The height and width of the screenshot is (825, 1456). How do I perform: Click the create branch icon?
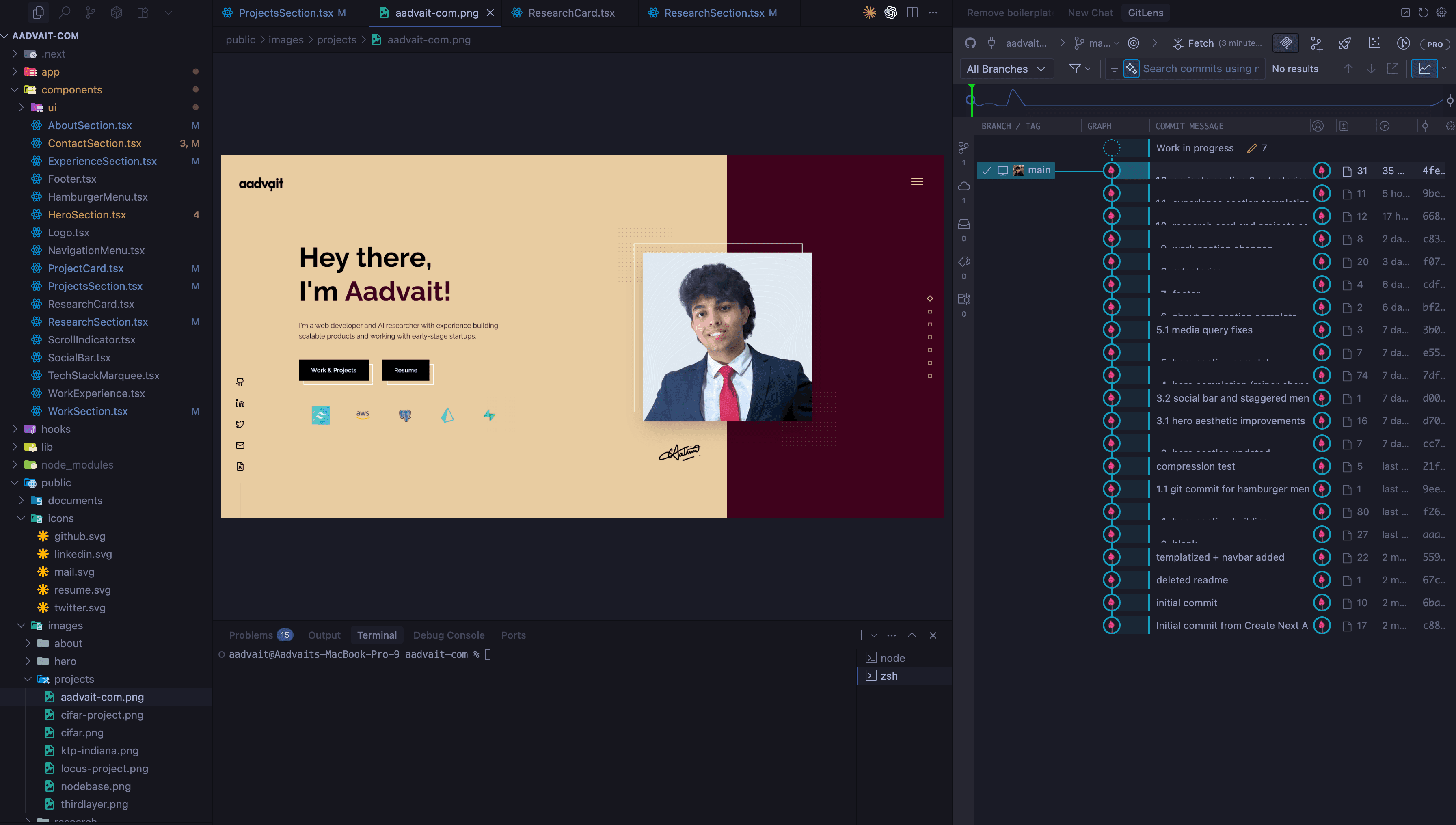click(1316, 43)
